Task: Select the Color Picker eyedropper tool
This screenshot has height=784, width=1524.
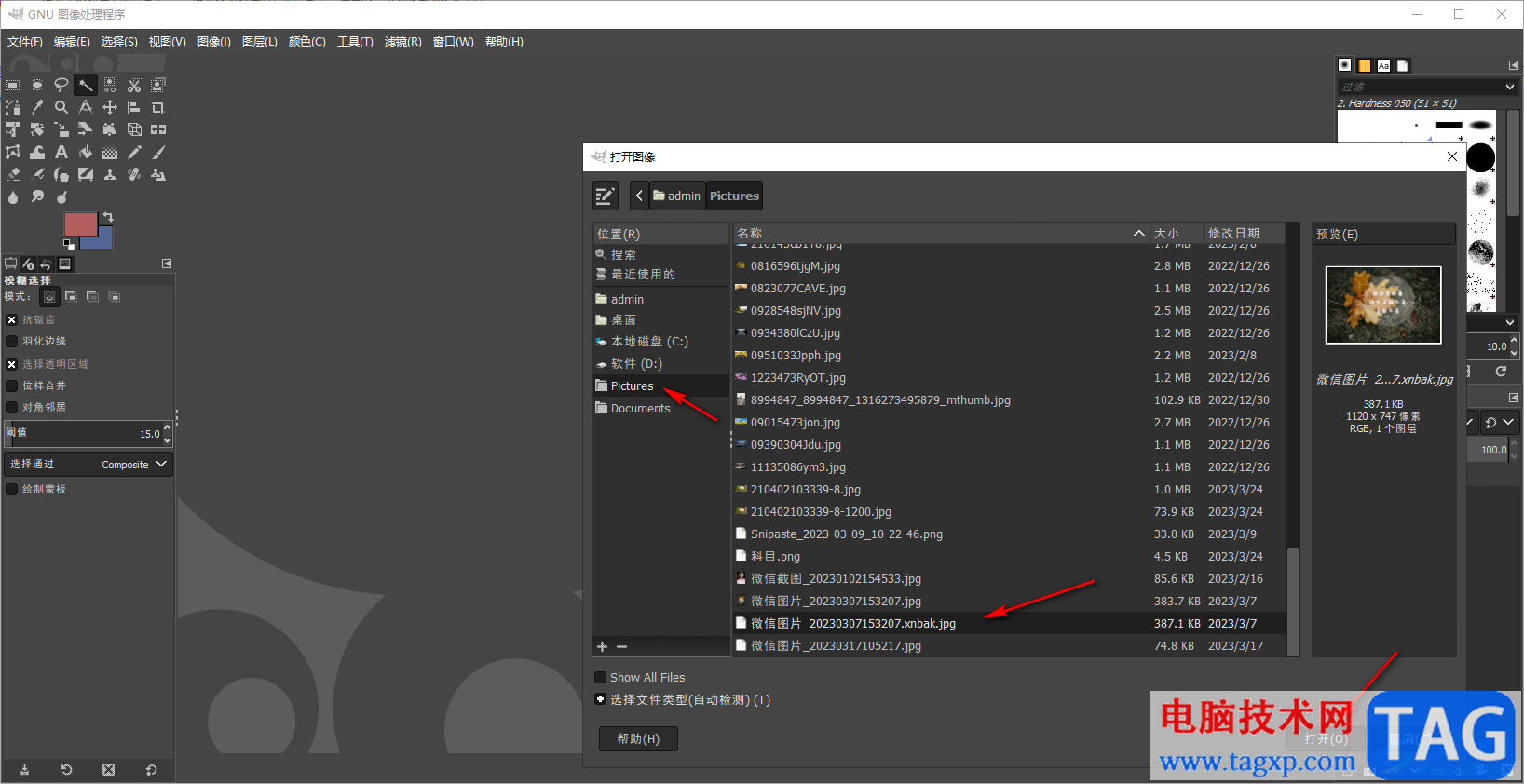Action: click(x=37, y=107)
